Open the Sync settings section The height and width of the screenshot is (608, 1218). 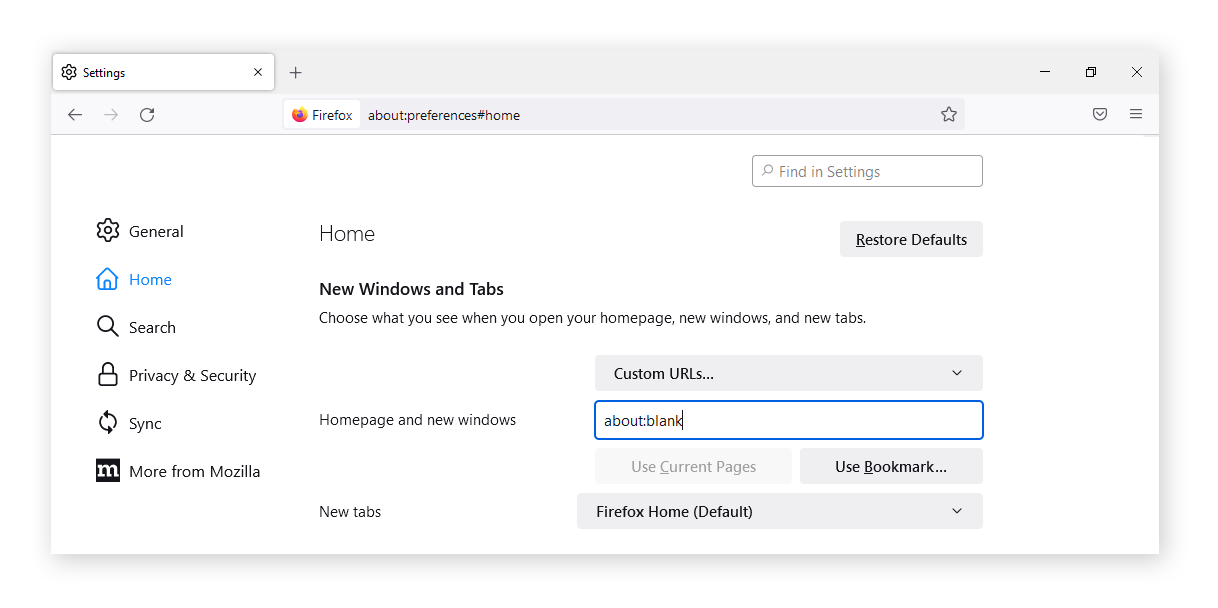[145, 423]
